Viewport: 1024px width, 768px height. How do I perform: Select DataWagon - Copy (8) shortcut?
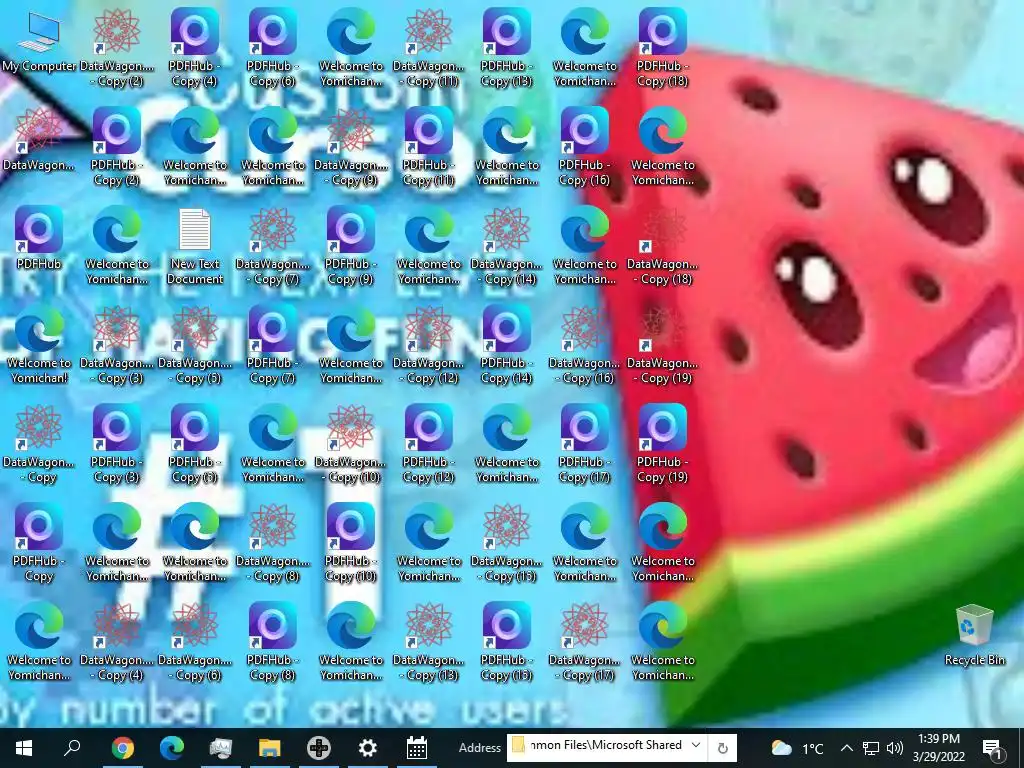coord(272,544)
